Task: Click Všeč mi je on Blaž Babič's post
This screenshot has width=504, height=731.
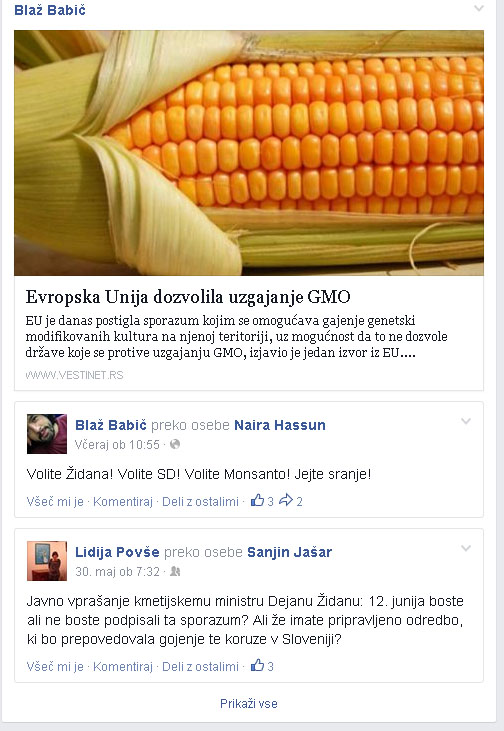Action: [x=55, y=502]
